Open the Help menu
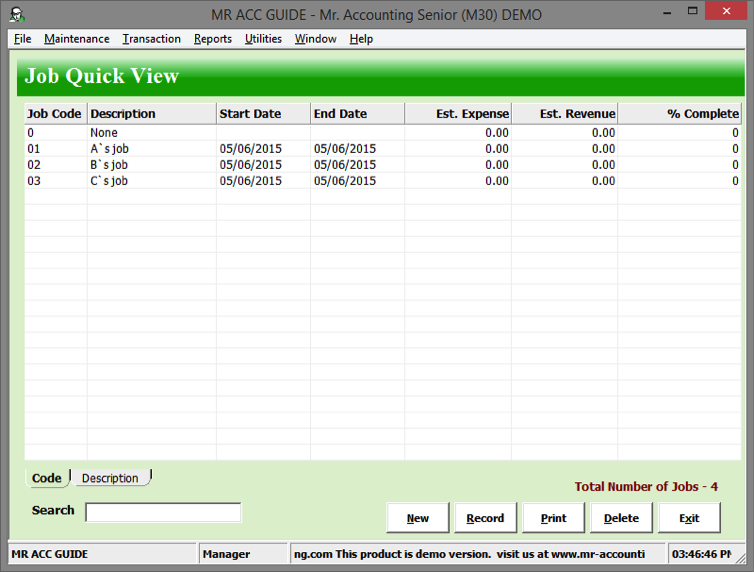 point(361,39)
